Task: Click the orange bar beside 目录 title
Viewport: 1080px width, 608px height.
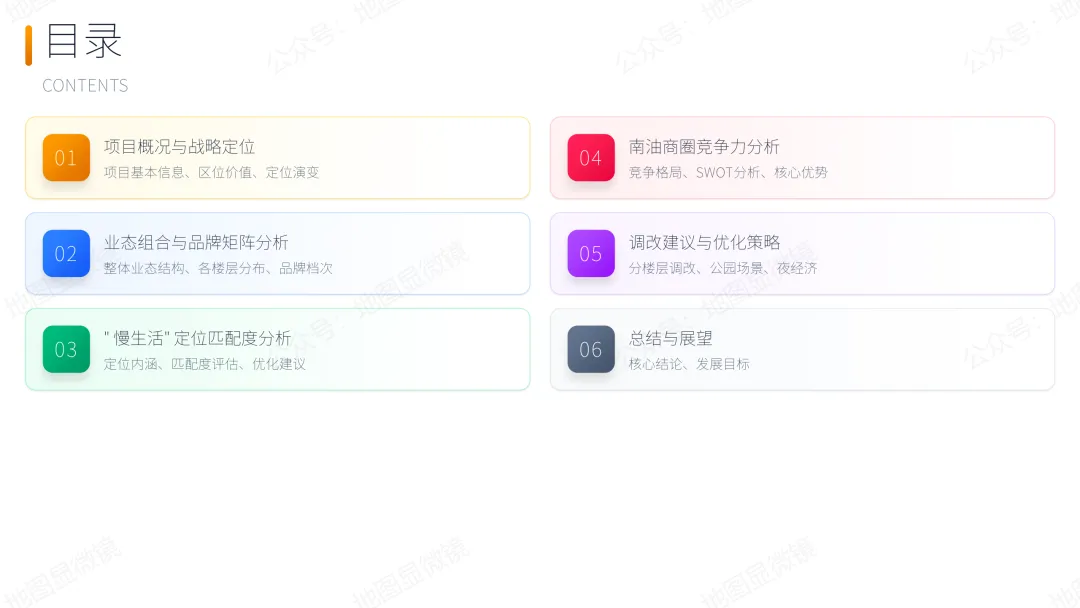Action: click(29, 45)
